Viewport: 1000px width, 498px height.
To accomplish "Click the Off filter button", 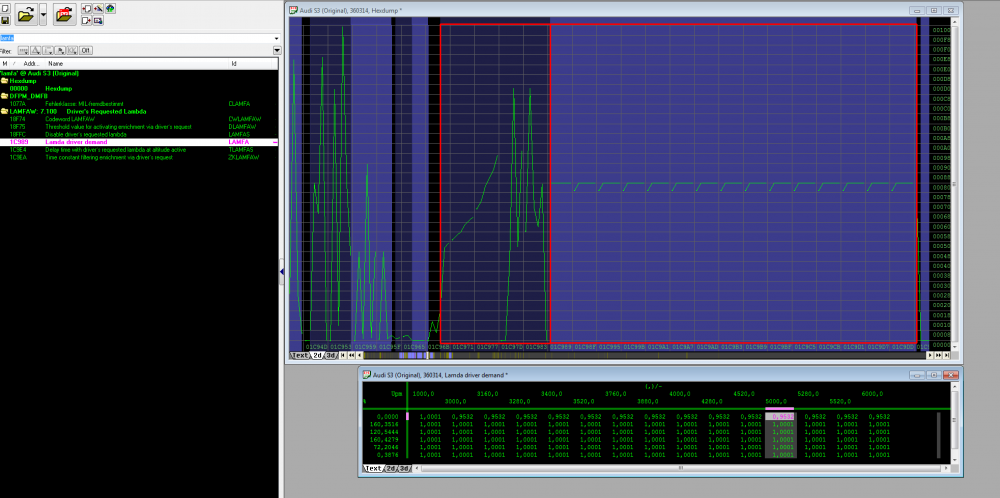I will [85, 50].
